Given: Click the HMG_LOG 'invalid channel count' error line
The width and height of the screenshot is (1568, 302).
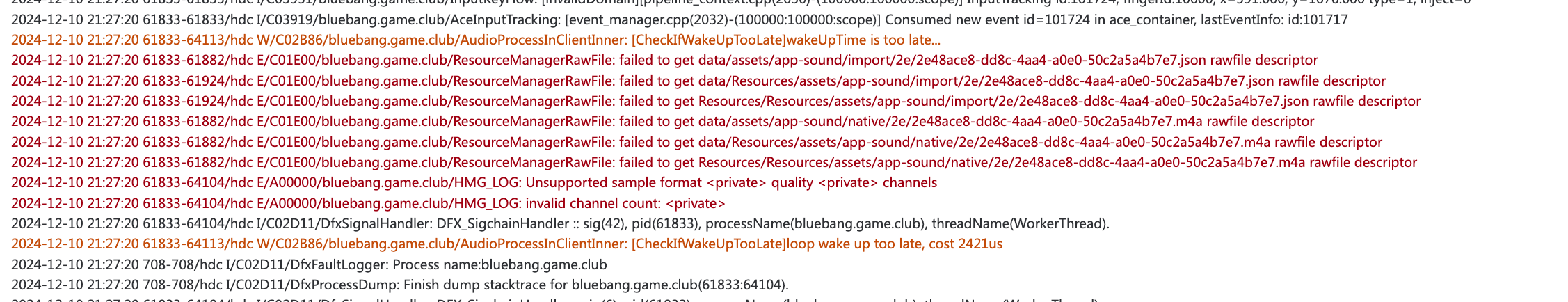Looking at the screenshot, I should (368, 203).
